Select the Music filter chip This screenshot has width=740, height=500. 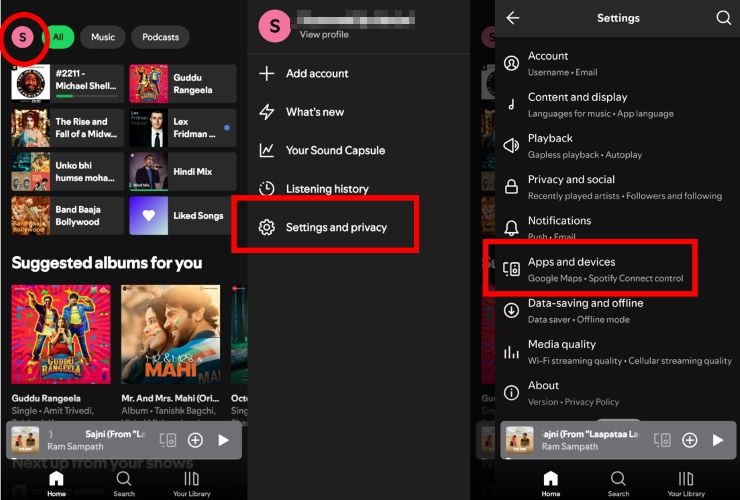103,37
